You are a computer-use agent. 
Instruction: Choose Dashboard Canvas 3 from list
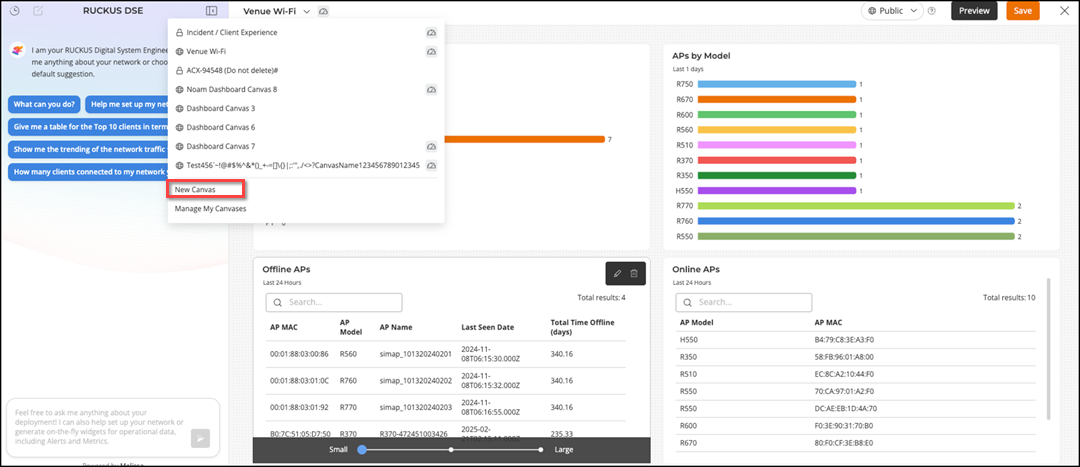click(x=221, y=108)
